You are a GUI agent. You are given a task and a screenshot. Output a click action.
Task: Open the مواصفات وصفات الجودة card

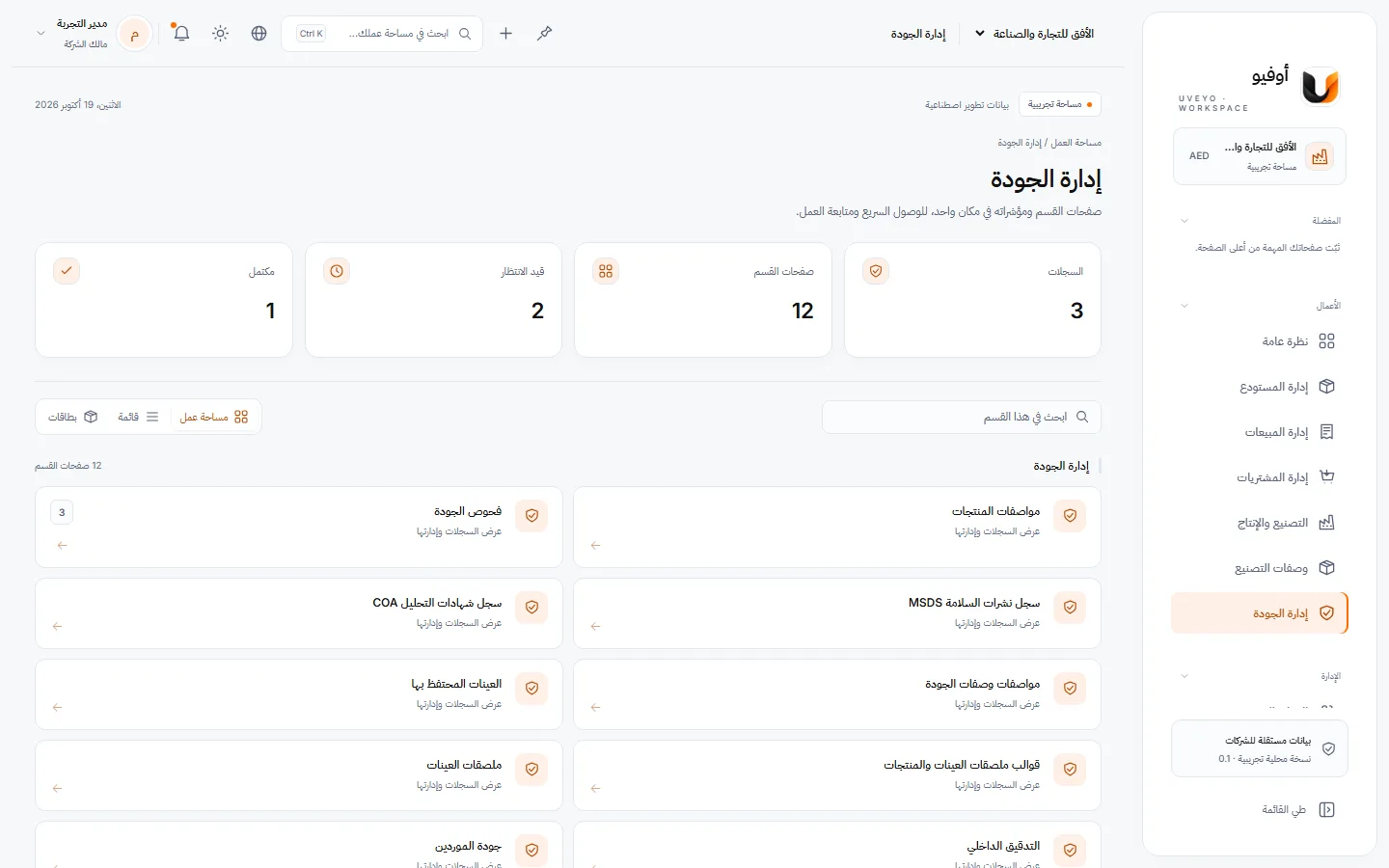[x=837, y=694]
